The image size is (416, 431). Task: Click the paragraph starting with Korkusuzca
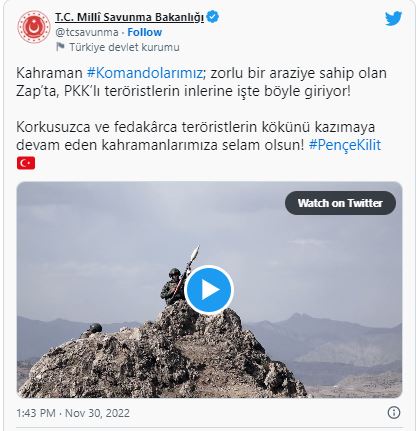click(199, 136)
